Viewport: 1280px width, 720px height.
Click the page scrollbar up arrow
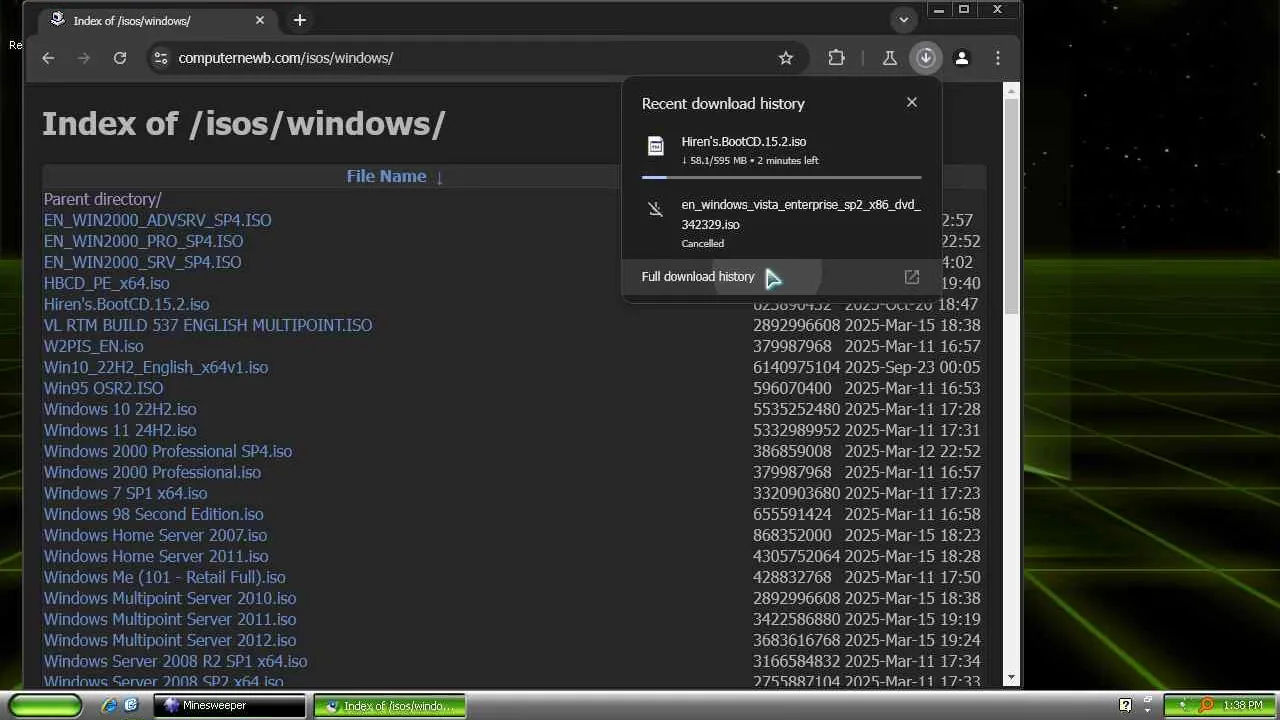click(x=1011, y=90)
